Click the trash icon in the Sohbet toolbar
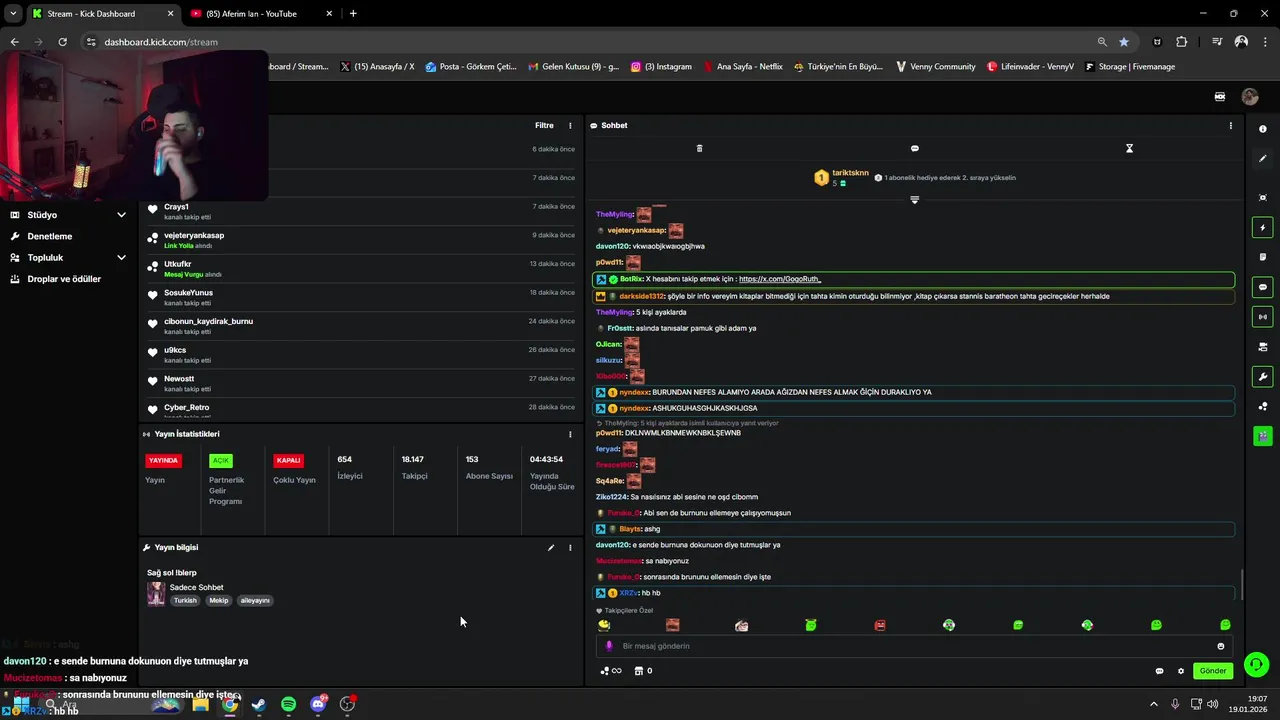This screenshot has width=1280, height=720. point(699,148)
